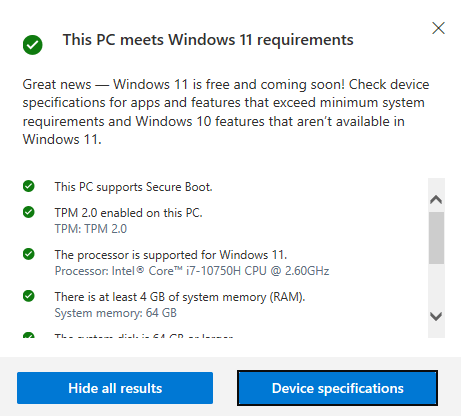The width and height of the screenshot is (461, 416).
Task: Click the processor supported green check icon
Action: click(29, 254)
